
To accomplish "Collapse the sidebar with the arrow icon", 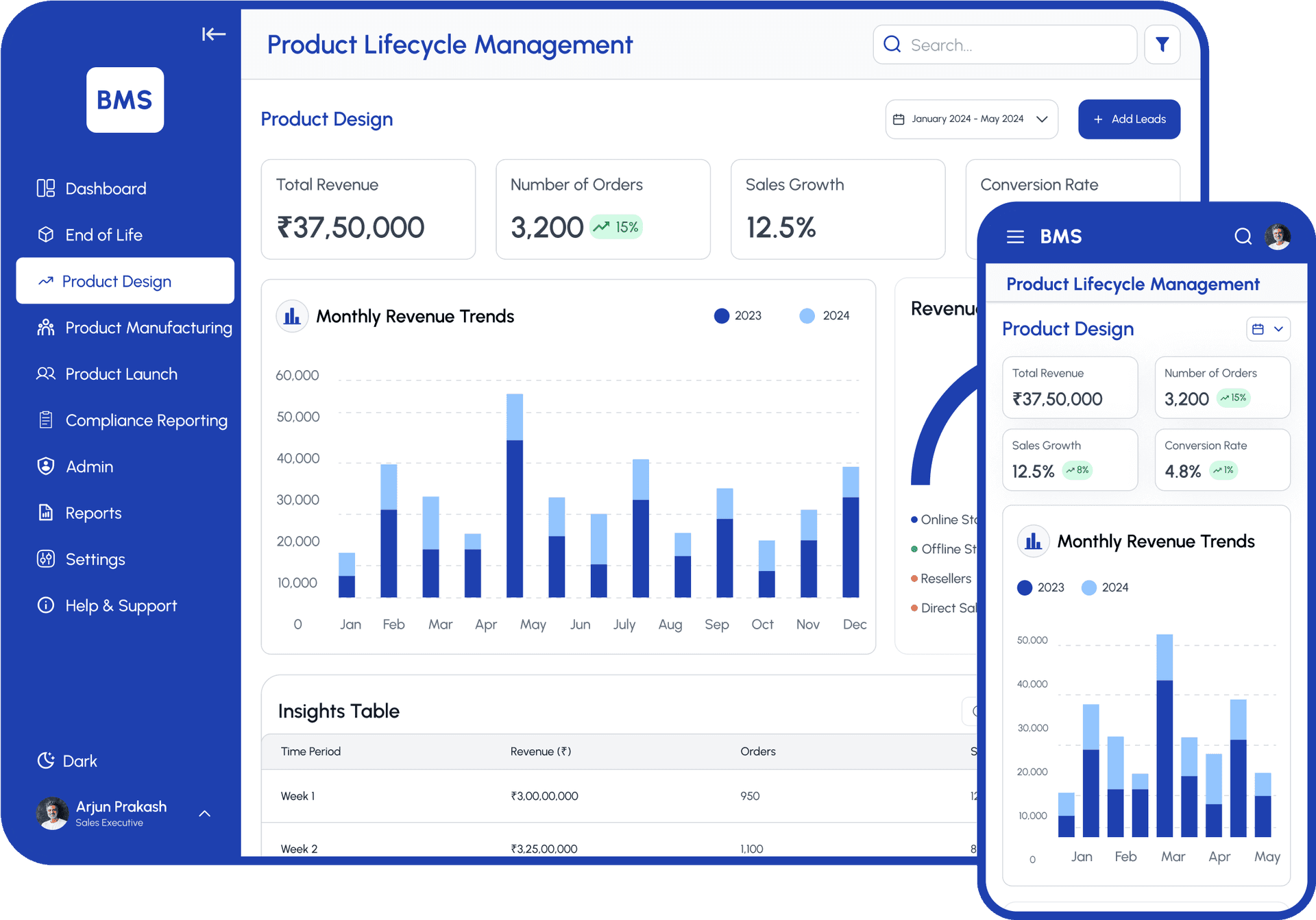I will click(213, 34).
